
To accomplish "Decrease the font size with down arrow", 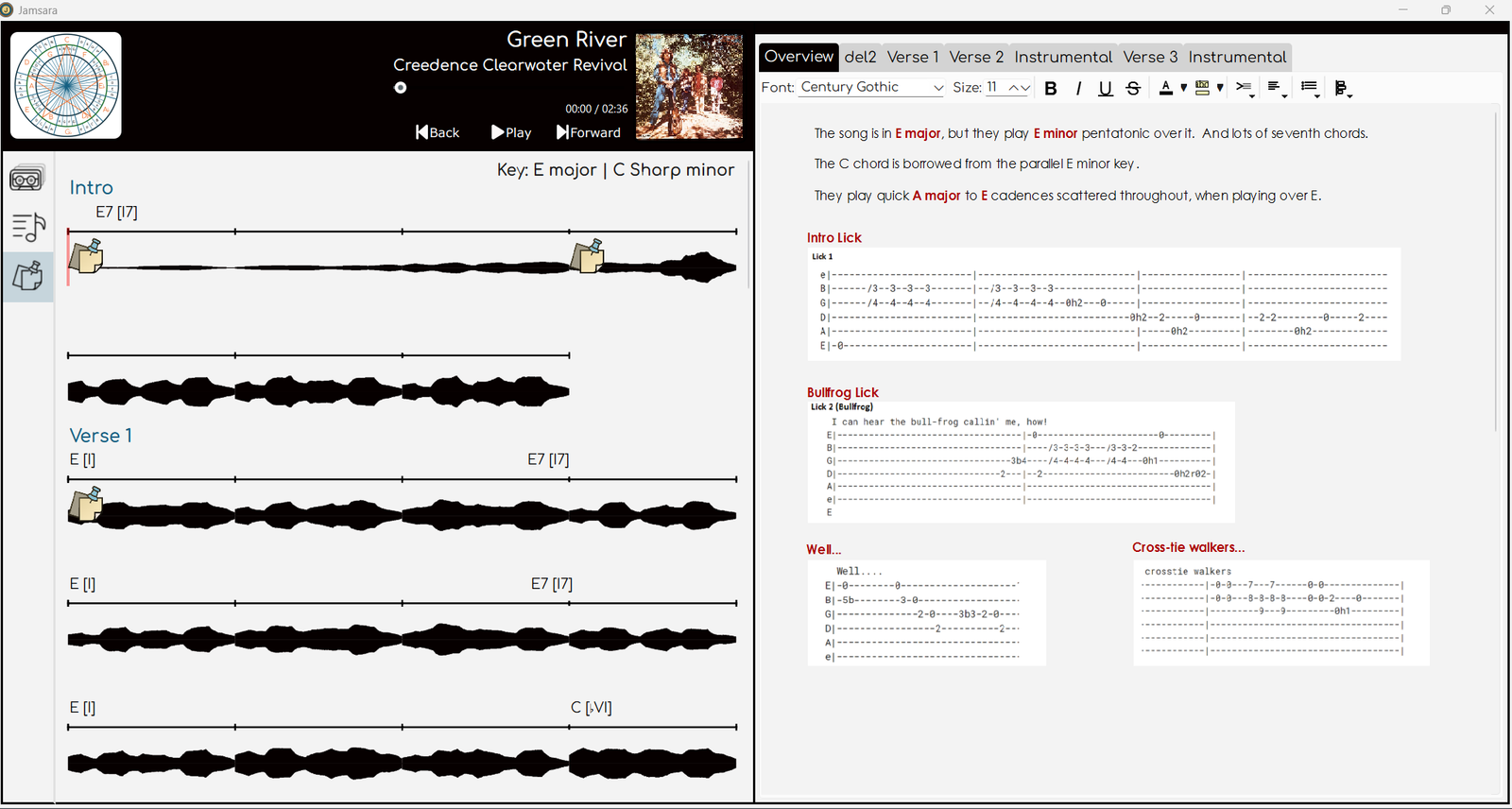I will click(x=1025, y=87).
